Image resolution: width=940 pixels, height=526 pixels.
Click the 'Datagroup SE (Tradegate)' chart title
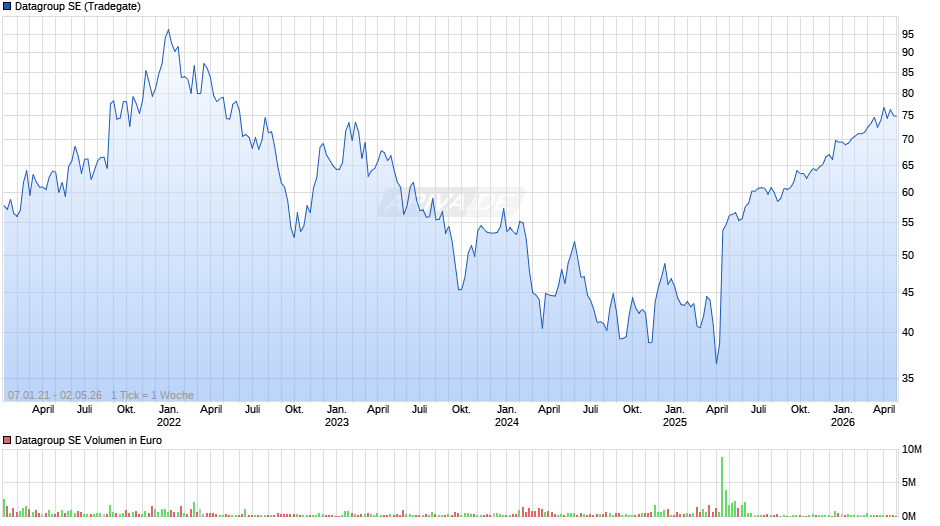(78, 7)
